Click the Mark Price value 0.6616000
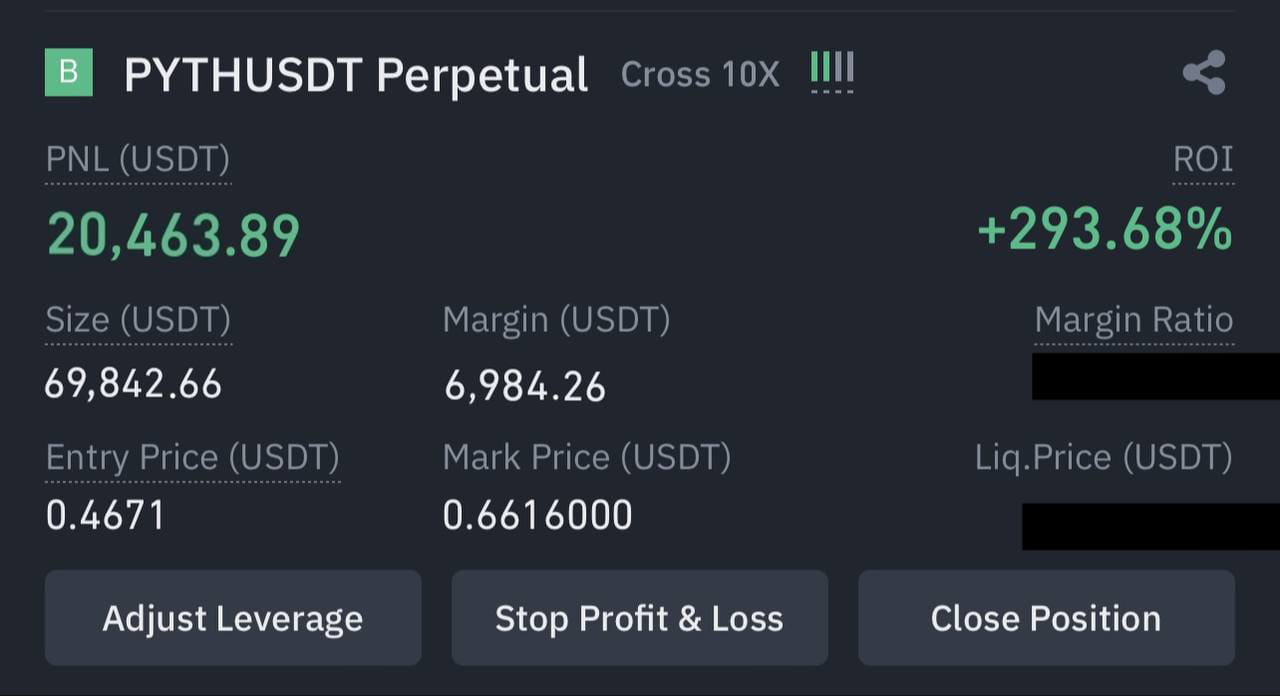This screenshot has height=696, width=1280. tap(537, 514)
